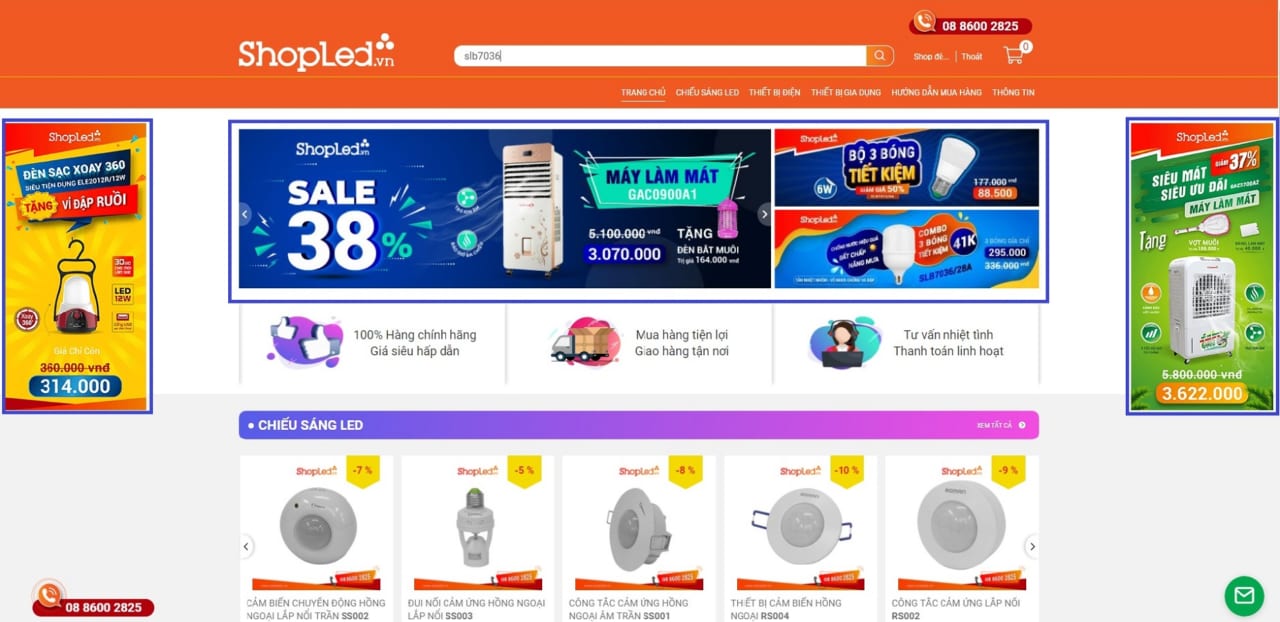The height and width of the screenshot is (622, 1280).
Task: Advance to the next main banner slide
Action: pos(765,214)
